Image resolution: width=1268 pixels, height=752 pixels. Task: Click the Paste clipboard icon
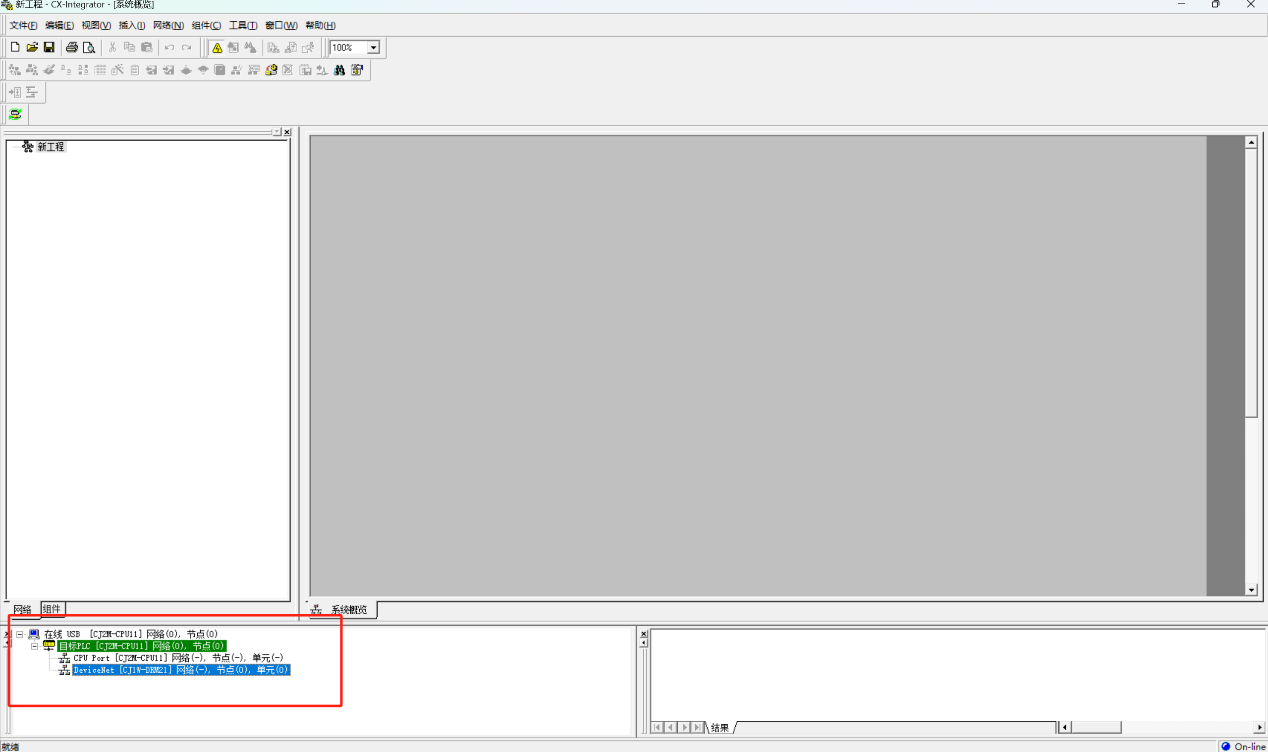(147, 47)
